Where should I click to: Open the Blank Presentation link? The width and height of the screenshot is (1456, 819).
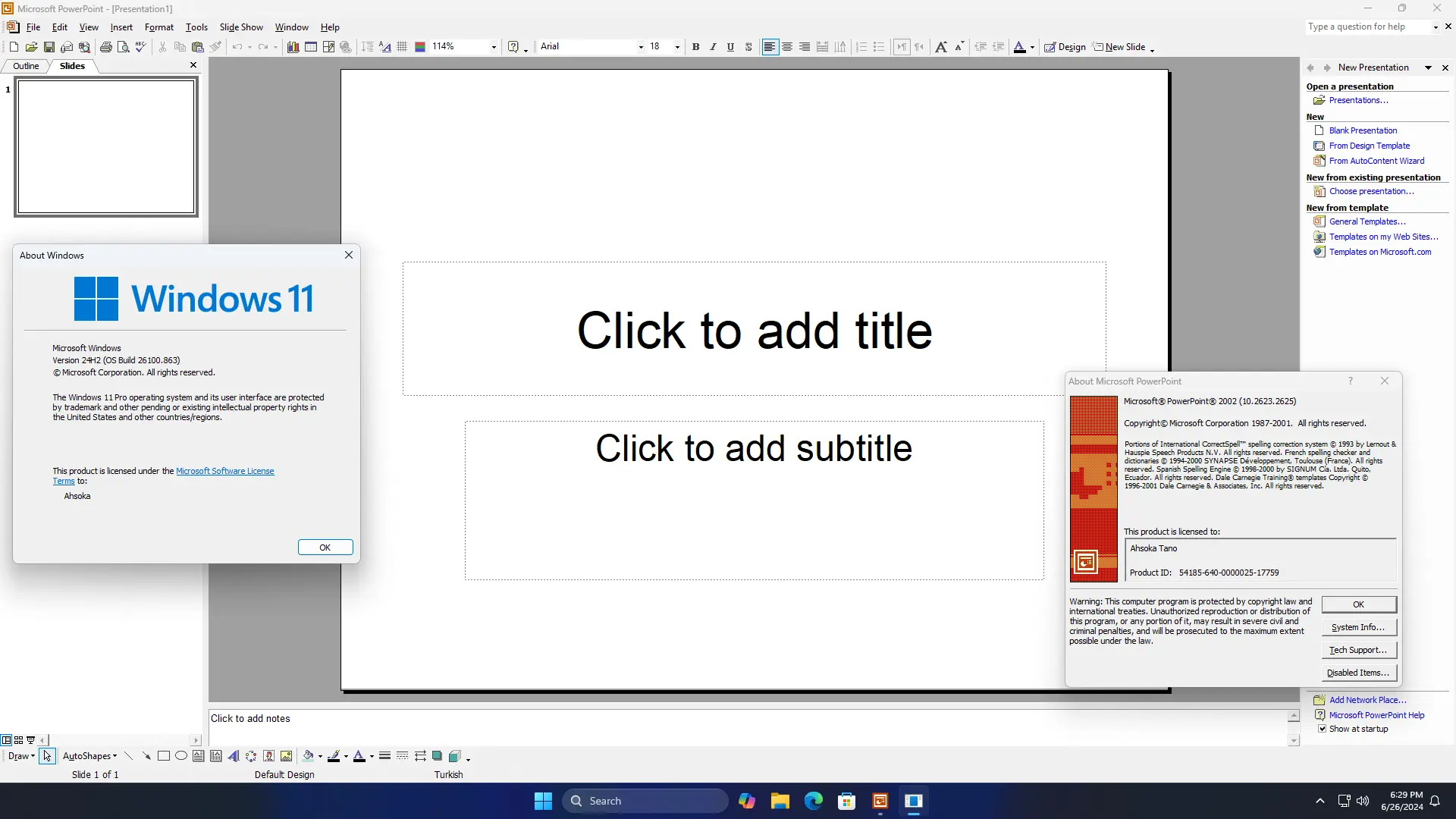(x=1363, y=130)
